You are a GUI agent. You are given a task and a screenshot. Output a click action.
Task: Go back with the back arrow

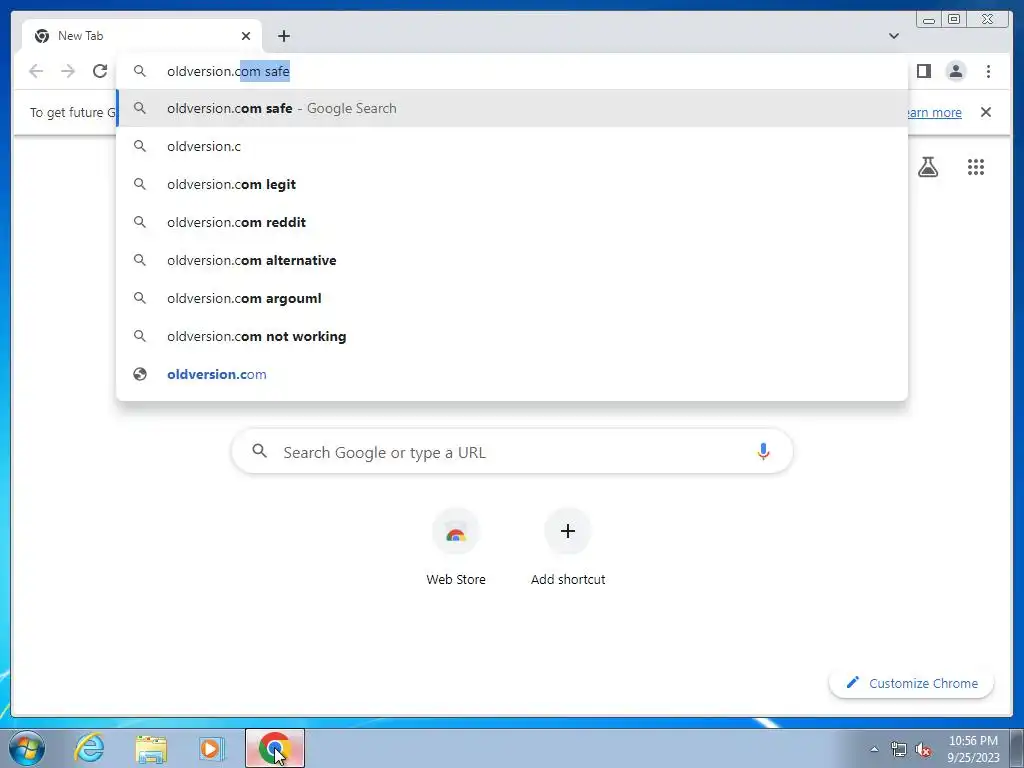[36, 71]
